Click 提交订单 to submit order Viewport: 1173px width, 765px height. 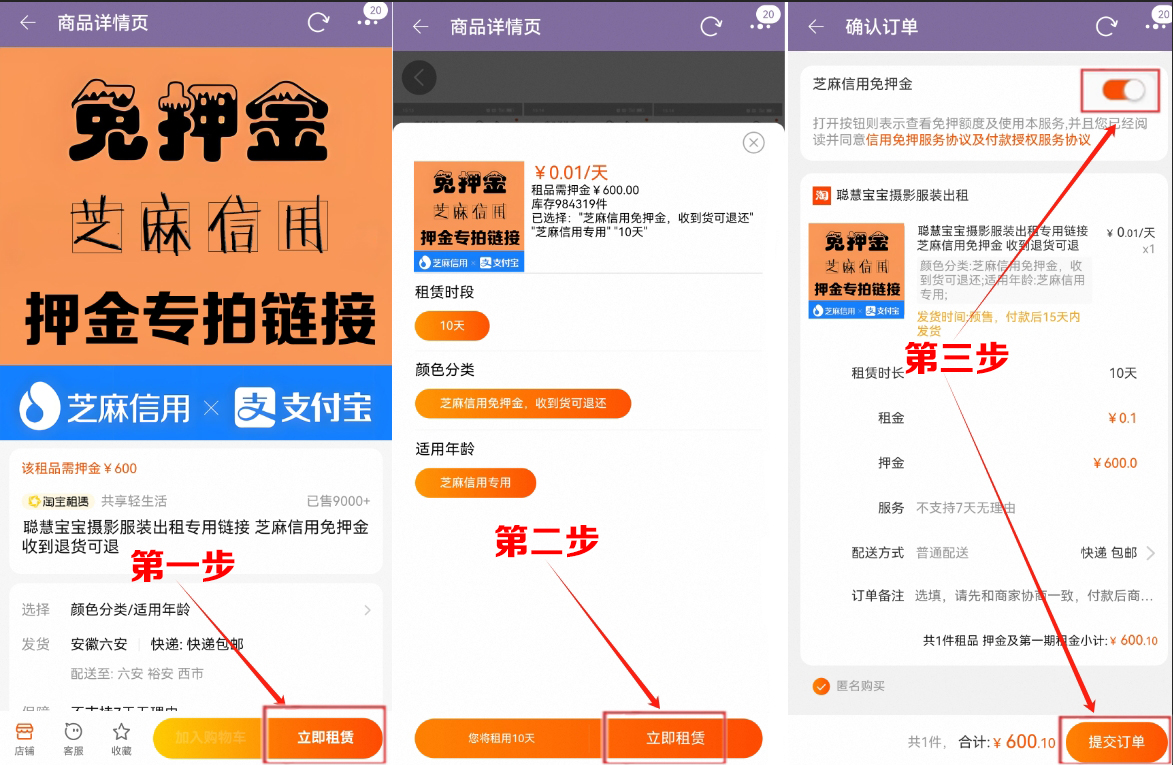(x=1116, y=741)
